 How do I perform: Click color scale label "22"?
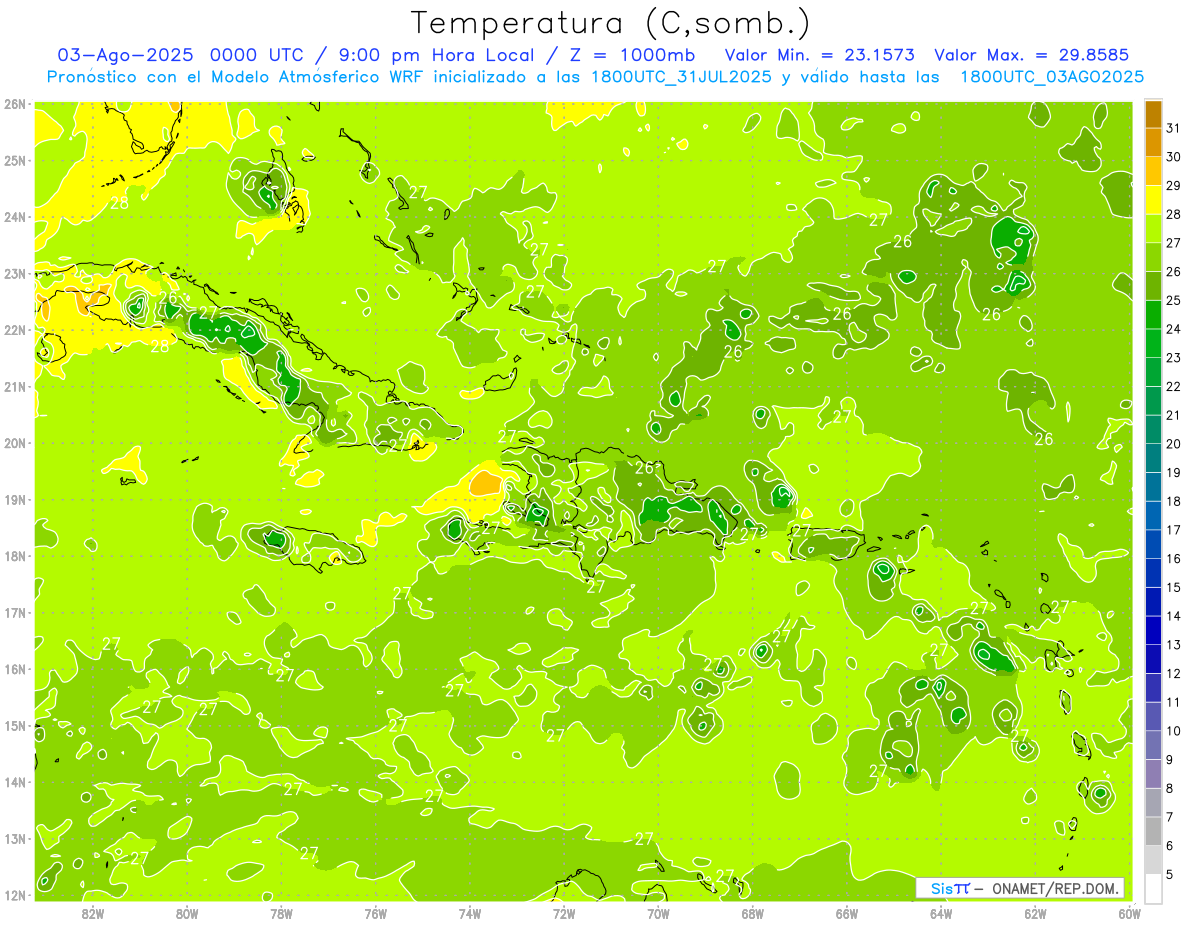1174,386
